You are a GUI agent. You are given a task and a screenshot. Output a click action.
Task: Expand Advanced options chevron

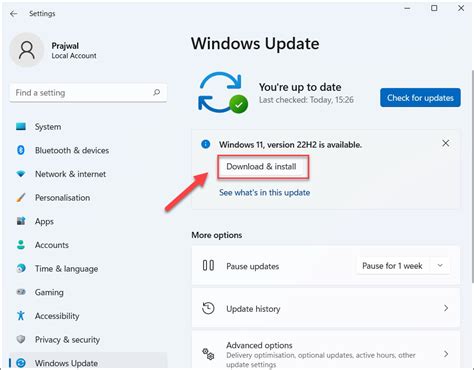tap(446, 354)
